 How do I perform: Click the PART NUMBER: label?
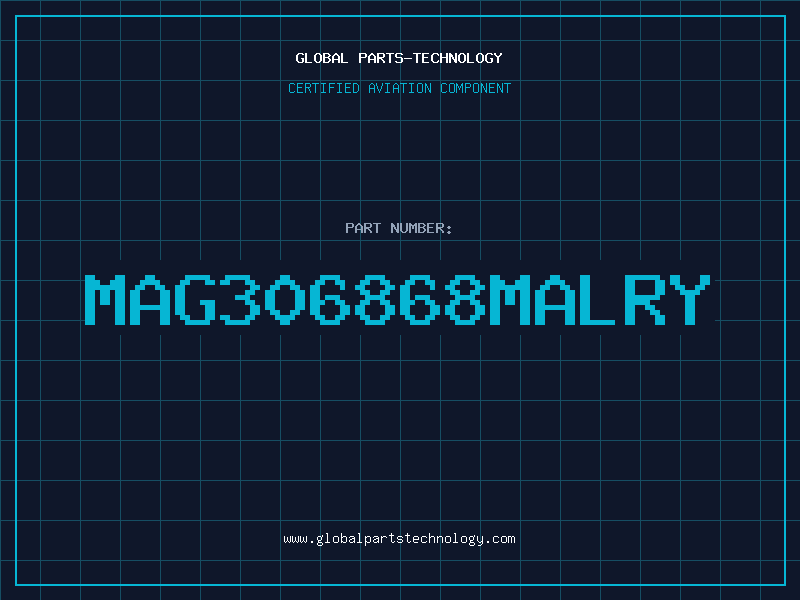pyautogui.click(x=399, y=228)
